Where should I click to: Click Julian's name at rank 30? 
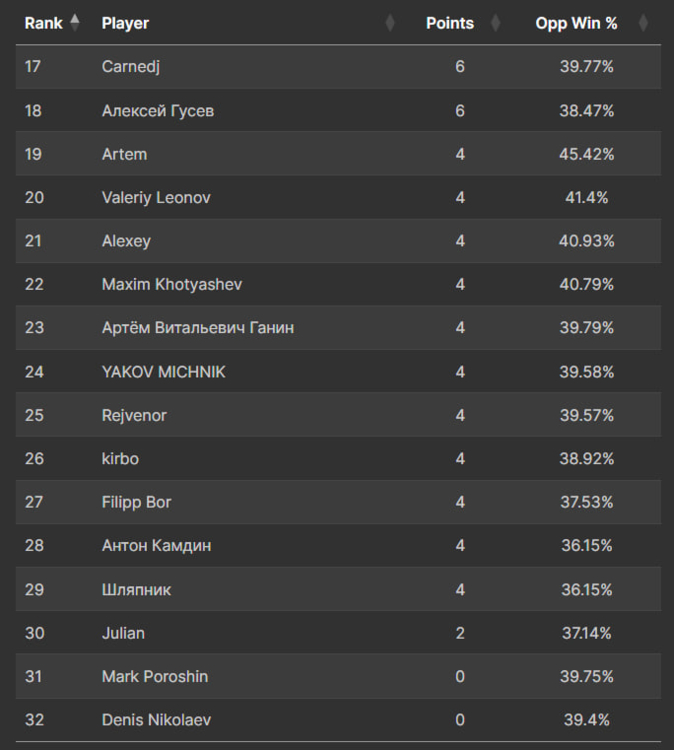click(x=123, y=633)
